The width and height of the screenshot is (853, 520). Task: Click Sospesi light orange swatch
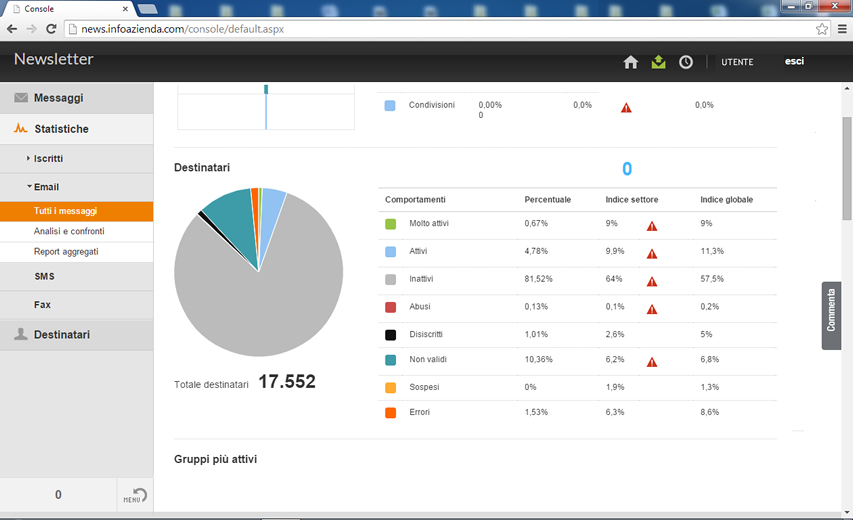click(391, 388)
